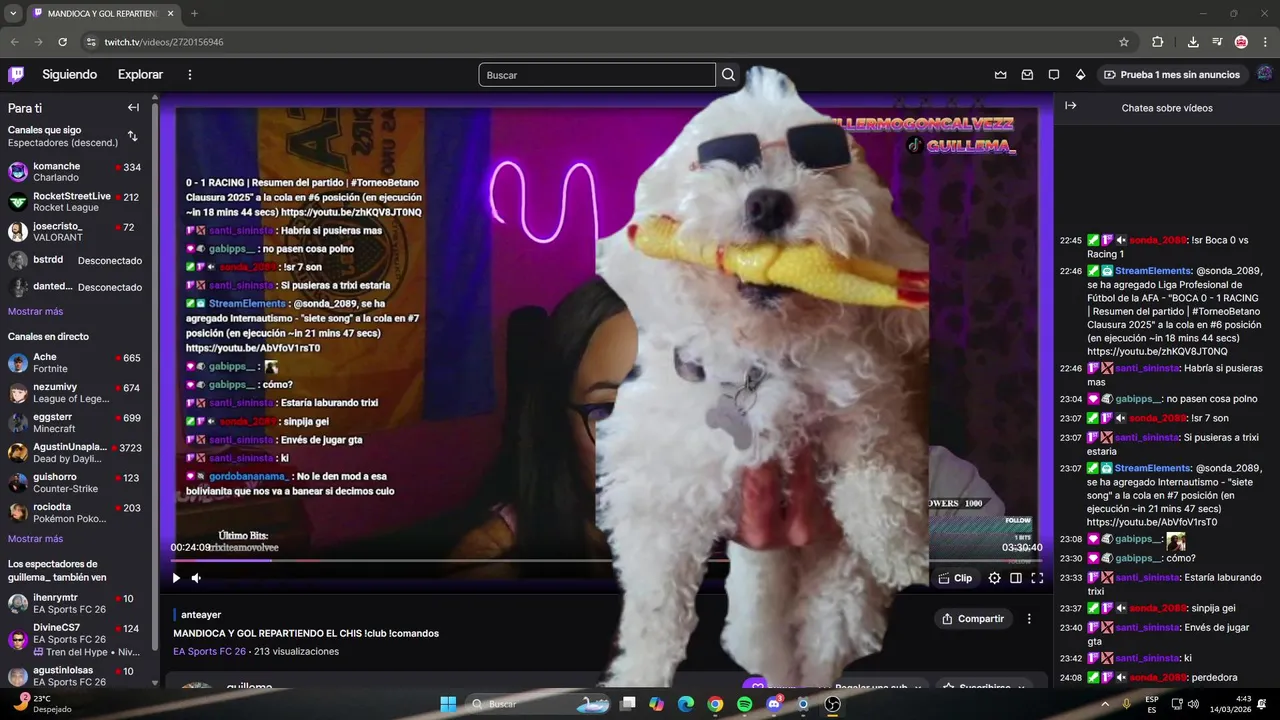Open the three-dot more menu beside Explorar

(190, 75)
